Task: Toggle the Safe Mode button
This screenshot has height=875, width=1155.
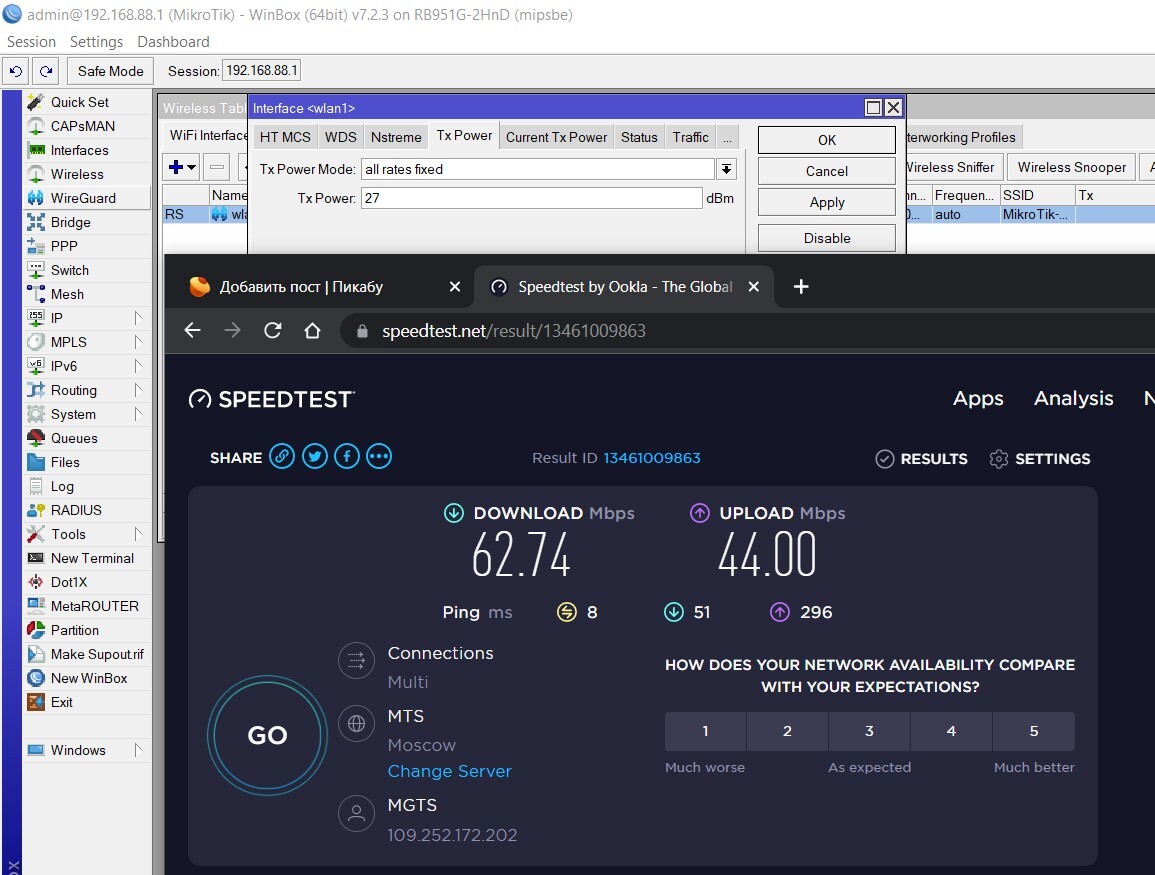Action: click(111, 71)
